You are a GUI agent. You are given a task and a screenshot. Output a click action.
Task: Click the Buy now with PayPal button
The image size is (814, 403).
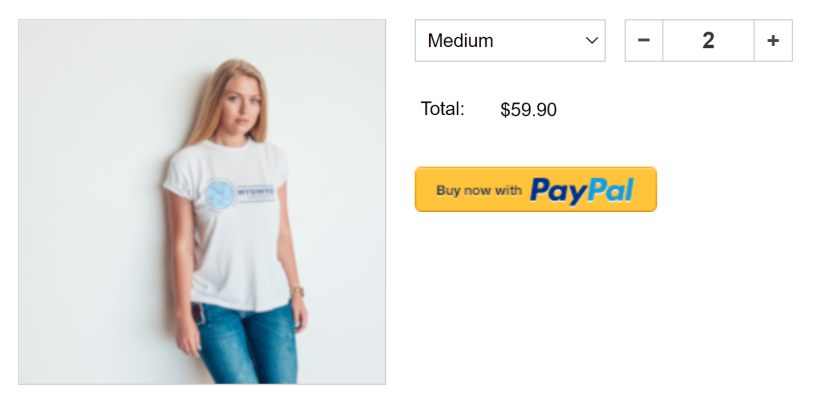pyautogui.click(x=536, y=189)
